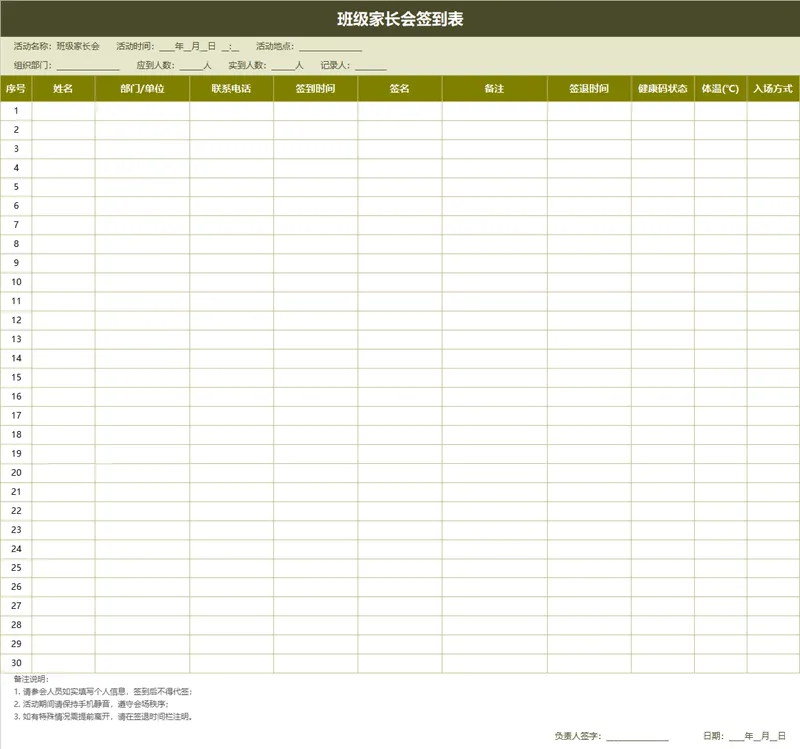Click the 活动地点 blank line
Viewport: 800px width, 749px height.
click(x=331, y=47)
